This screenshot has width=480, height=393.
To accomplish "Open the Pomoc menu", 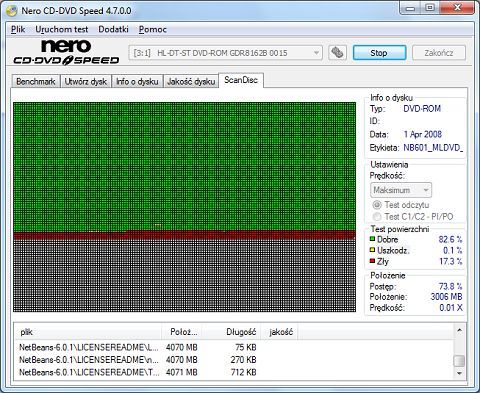I will pos(153,29).
